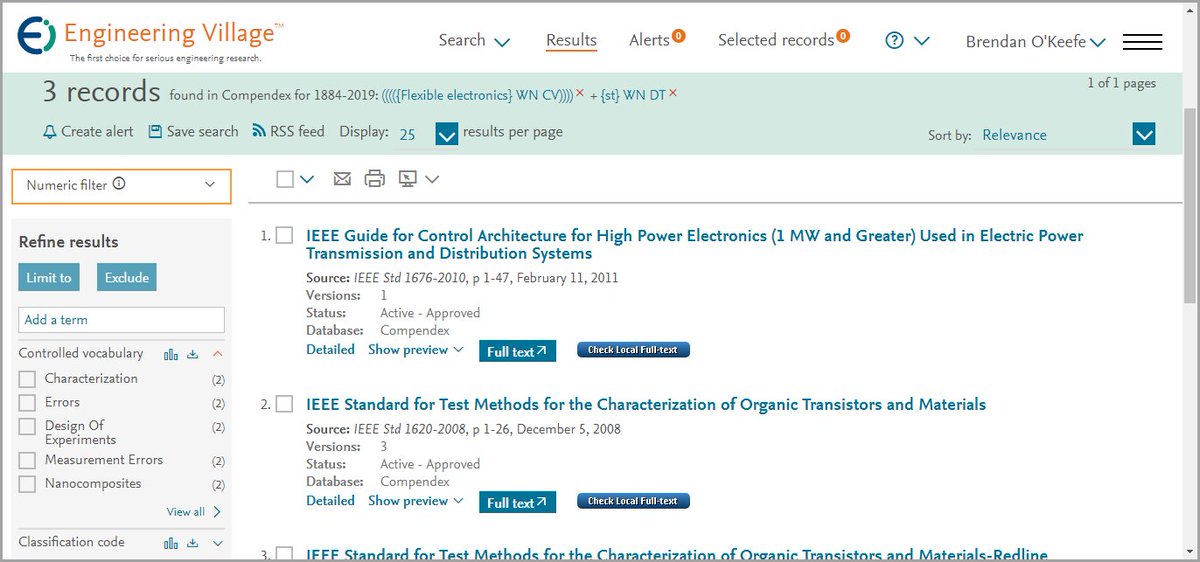Download Controlled vocabulary data
Viewport: 1200px width, 562px height.
193,354
